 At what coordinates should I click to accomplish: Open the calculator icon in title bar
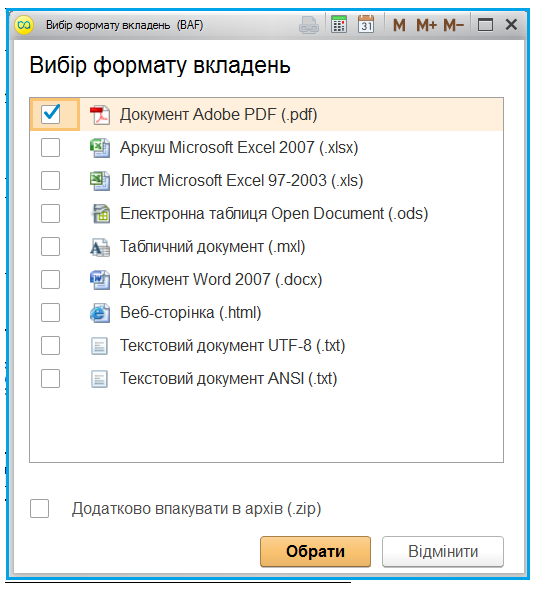pyautogui.click(x=339, y=25)
